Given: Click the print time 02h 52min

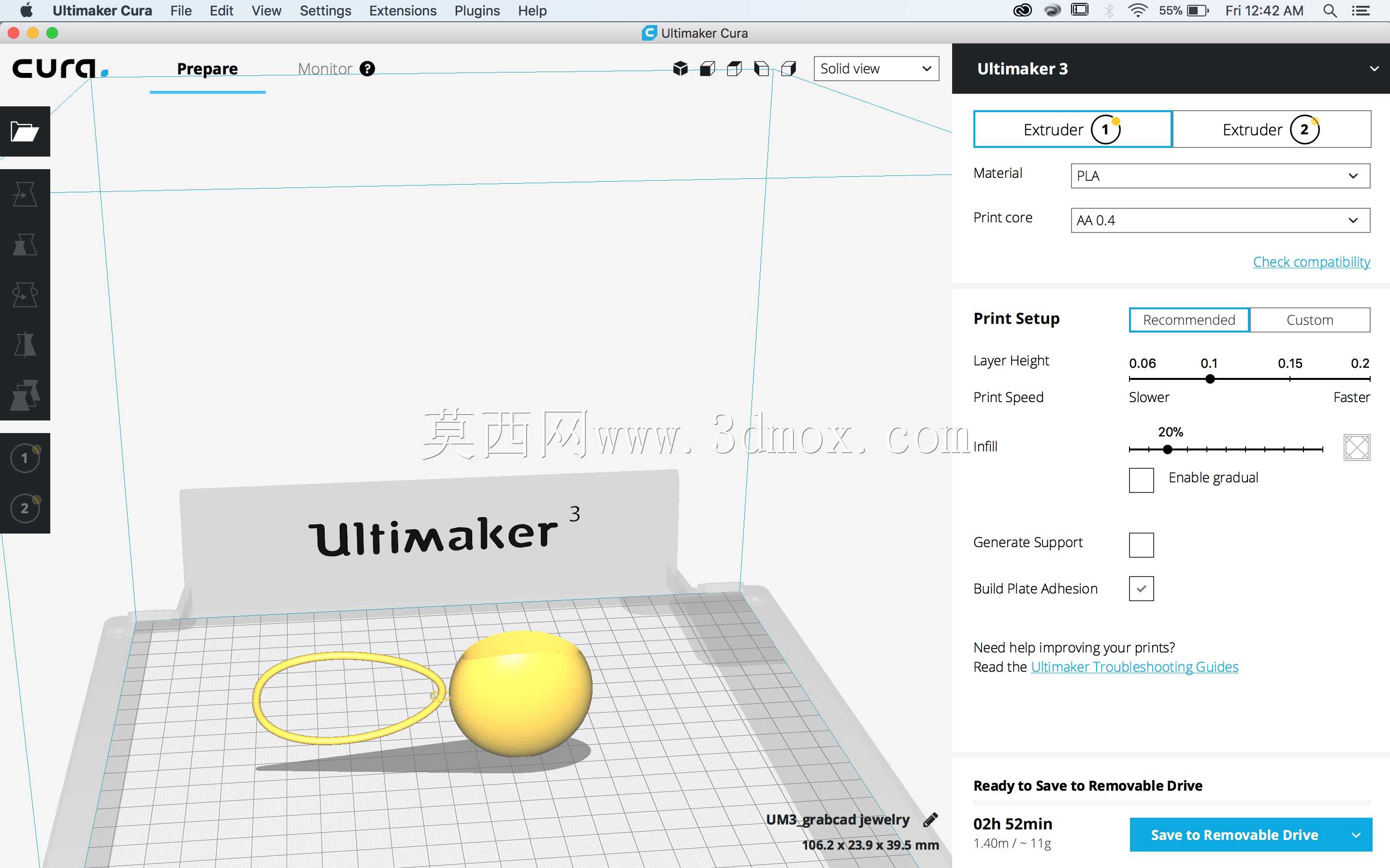Looking at the screenshot, I should pyautogui.click(x=1013, y=825).
